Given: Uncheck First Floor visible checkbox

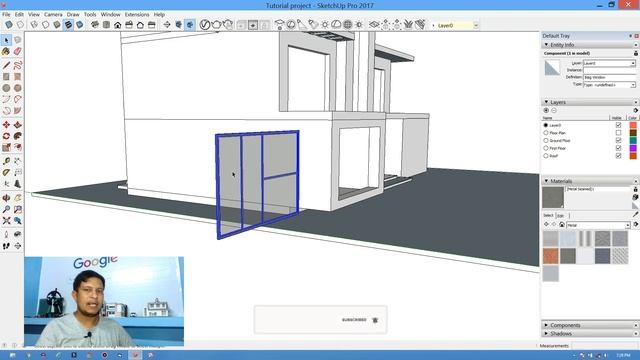Looking at the screenshot, I should tap(618, 148).
